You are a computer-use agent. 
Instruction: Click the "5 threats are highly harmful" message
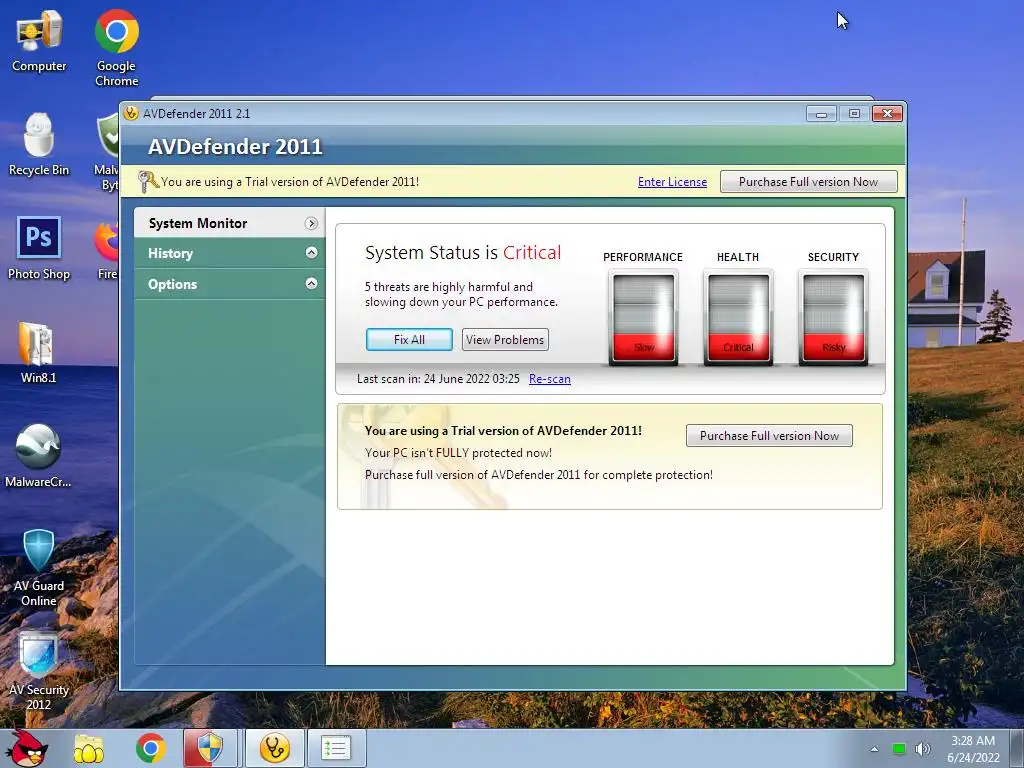pyautogui.click(x=461, y=295)
